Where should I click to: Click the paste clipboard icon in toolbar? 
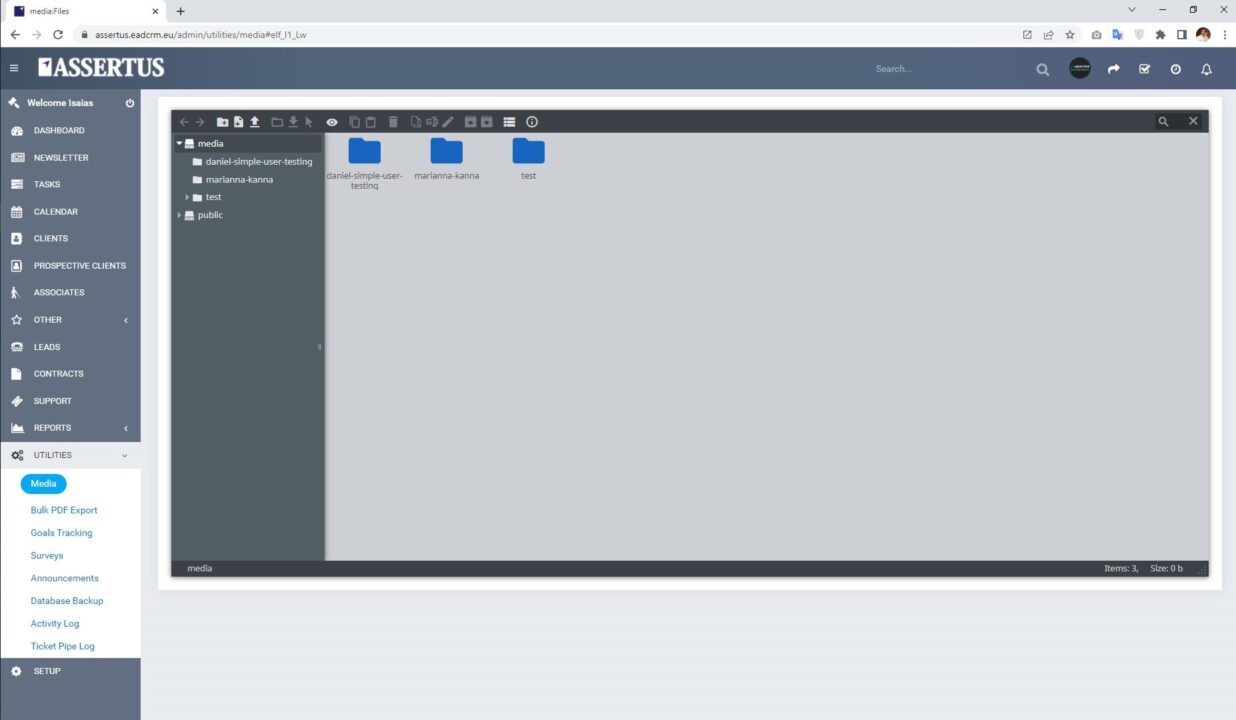[371, 122]
